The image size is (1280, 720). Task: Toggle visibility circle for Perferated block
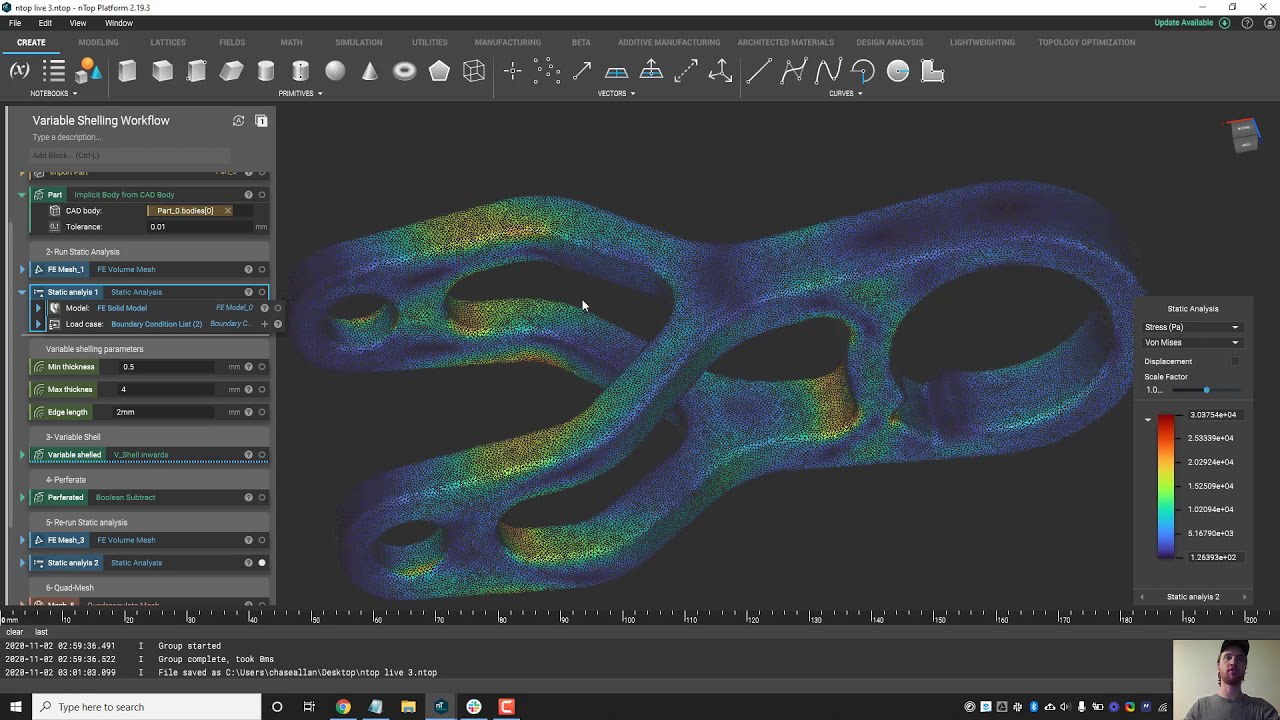(x=262, y=498)
